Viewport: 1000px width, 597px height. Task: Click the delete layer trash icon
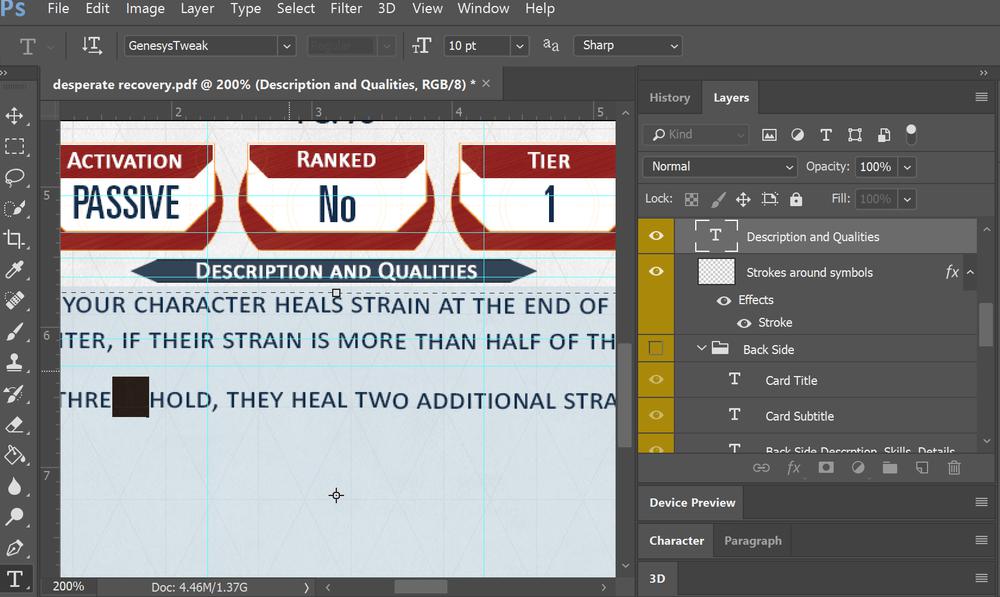click(954, 467)
